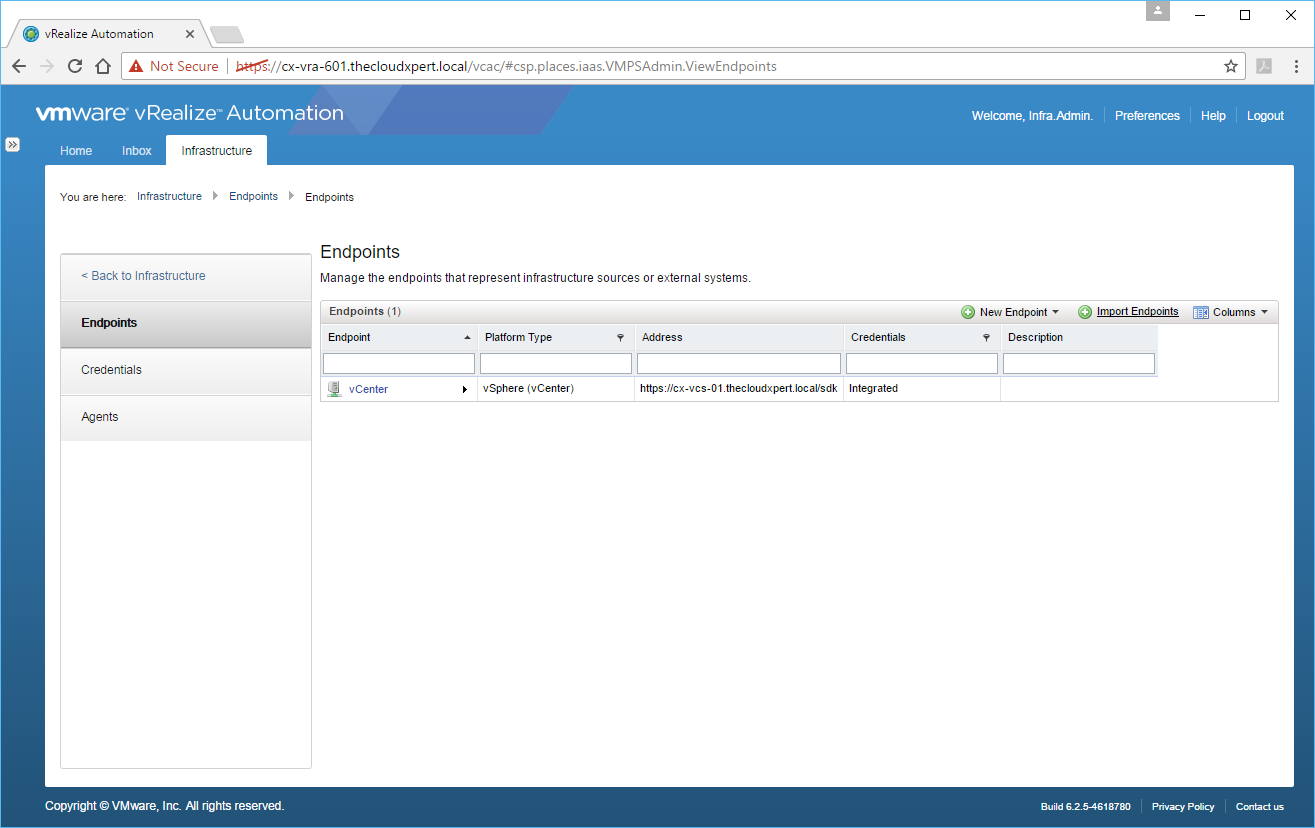Image resolution: width=1315 pixels, height=828 pixels.
Task: Switch to the Inbox tab
Action: [137, 151]
